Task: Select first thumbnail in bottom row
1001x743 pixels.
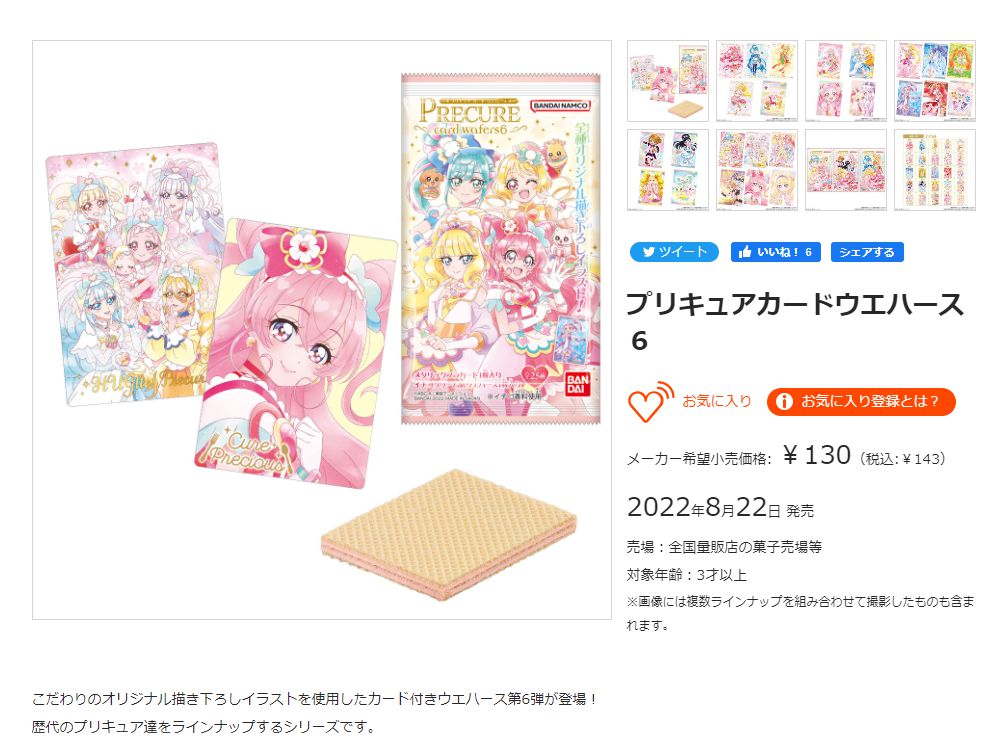Action: pyautogui.click(x=668, y=170)
